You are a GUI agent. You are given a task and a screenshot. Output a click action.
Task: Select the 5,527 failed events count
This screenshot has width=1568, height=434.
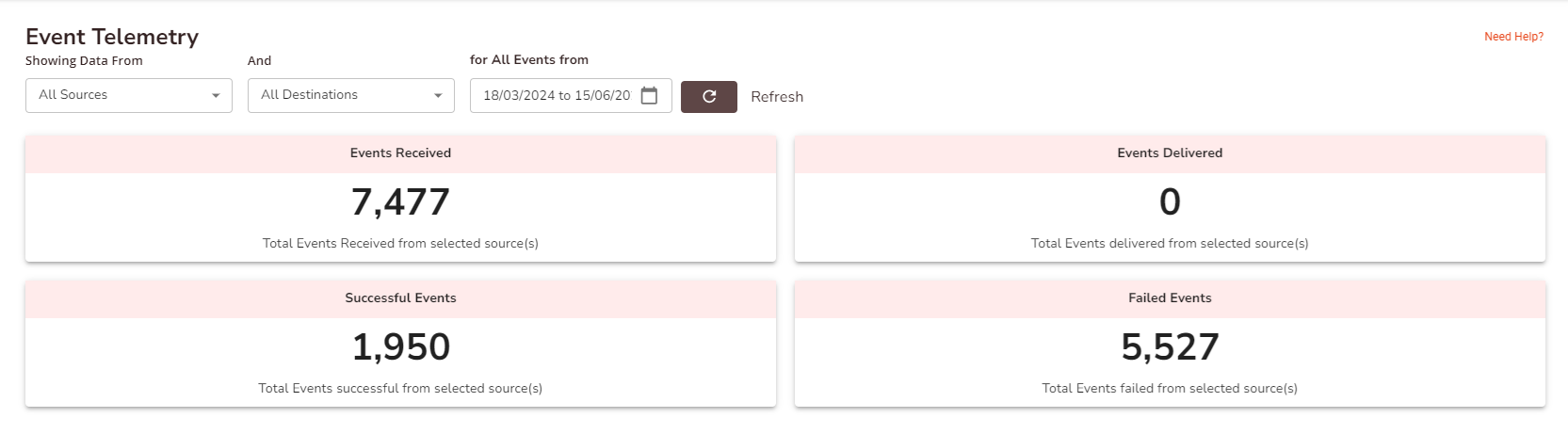pyautogui.click(x=1170, y=346)
